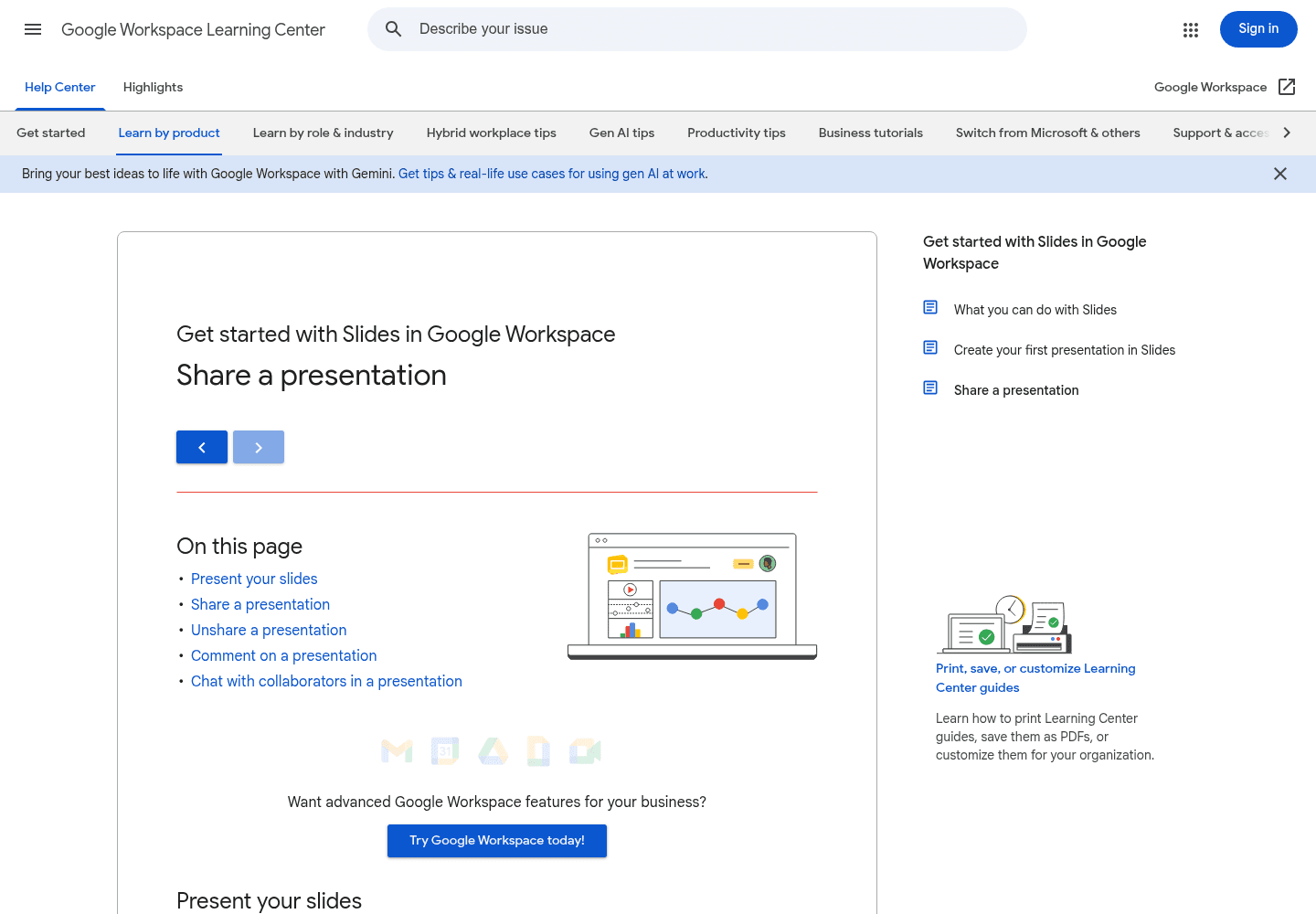Open the Get started tab
This screenshot has height=914, width=1316.
tap(51, 133)
